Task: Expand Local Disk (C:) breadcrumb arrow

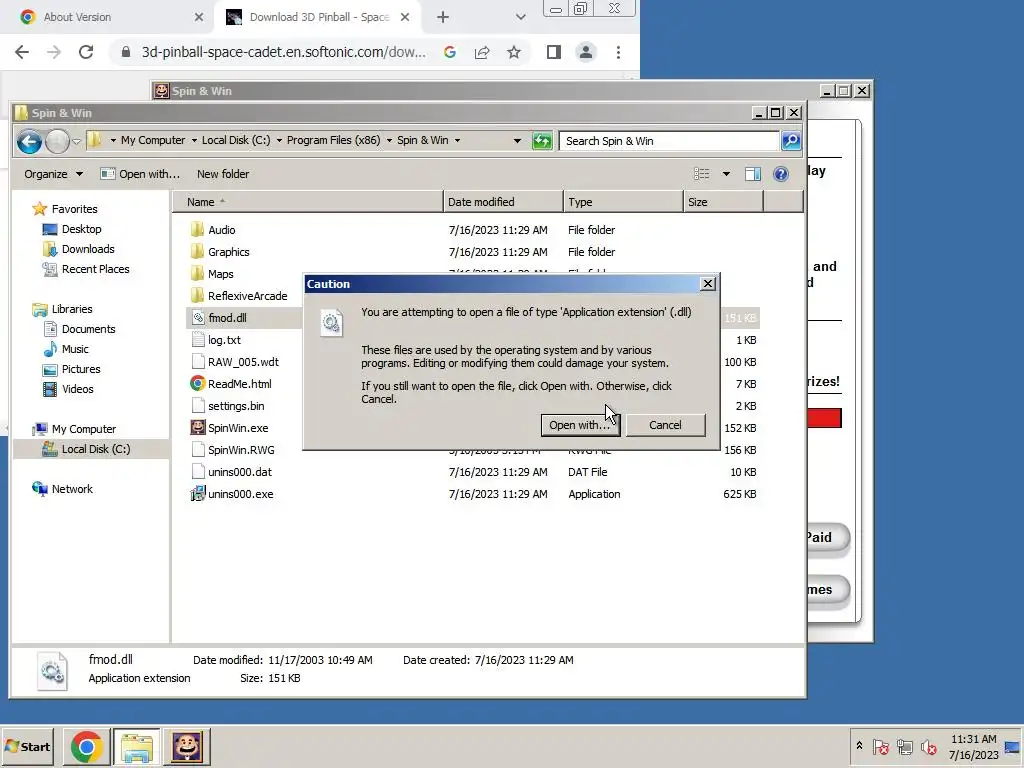Action: click(x=279, y=140)
